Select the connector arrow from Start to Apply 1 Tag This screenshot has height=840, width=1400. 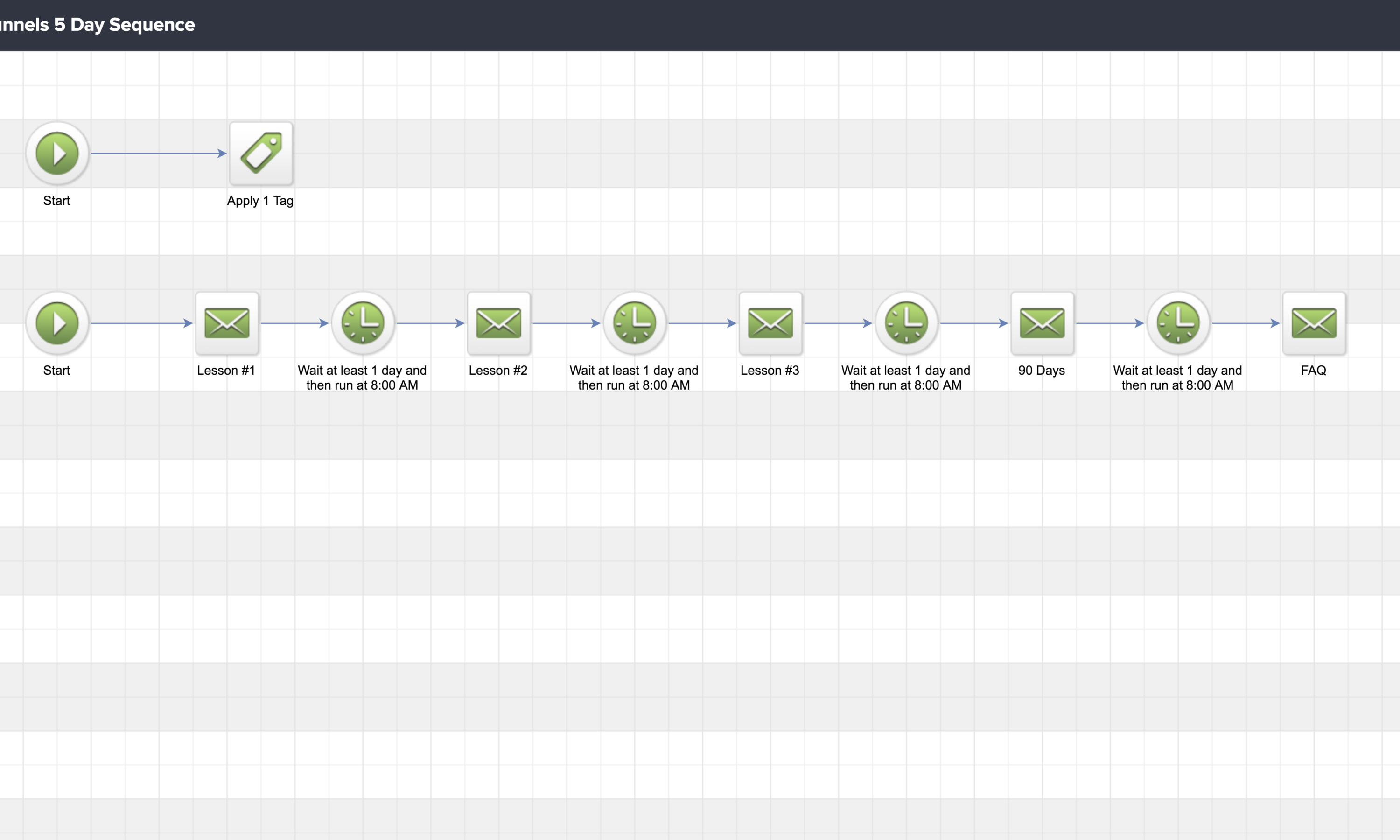tap(159, 154)
